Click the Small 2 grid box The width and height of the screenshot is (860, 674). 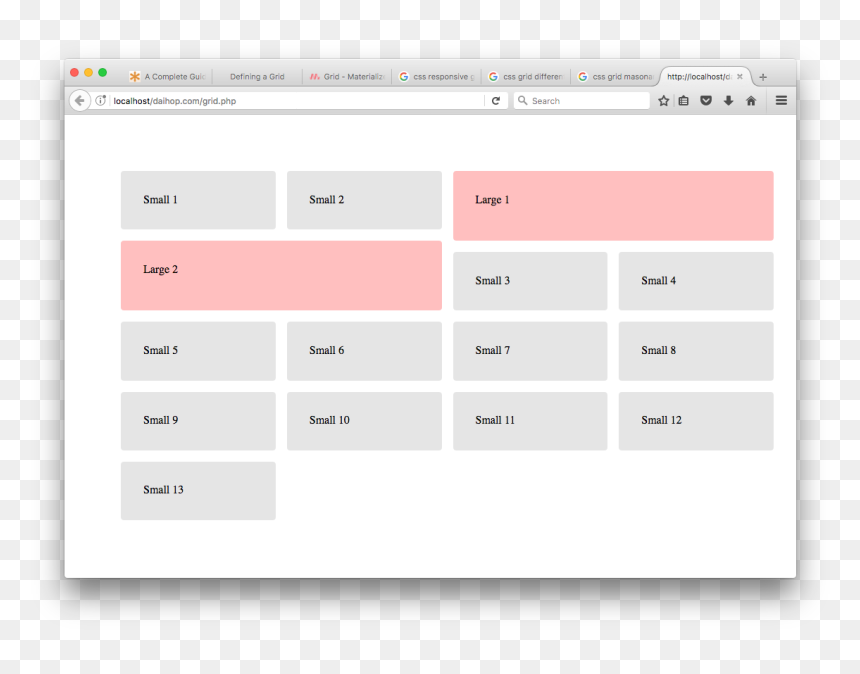tap(364, 200)
